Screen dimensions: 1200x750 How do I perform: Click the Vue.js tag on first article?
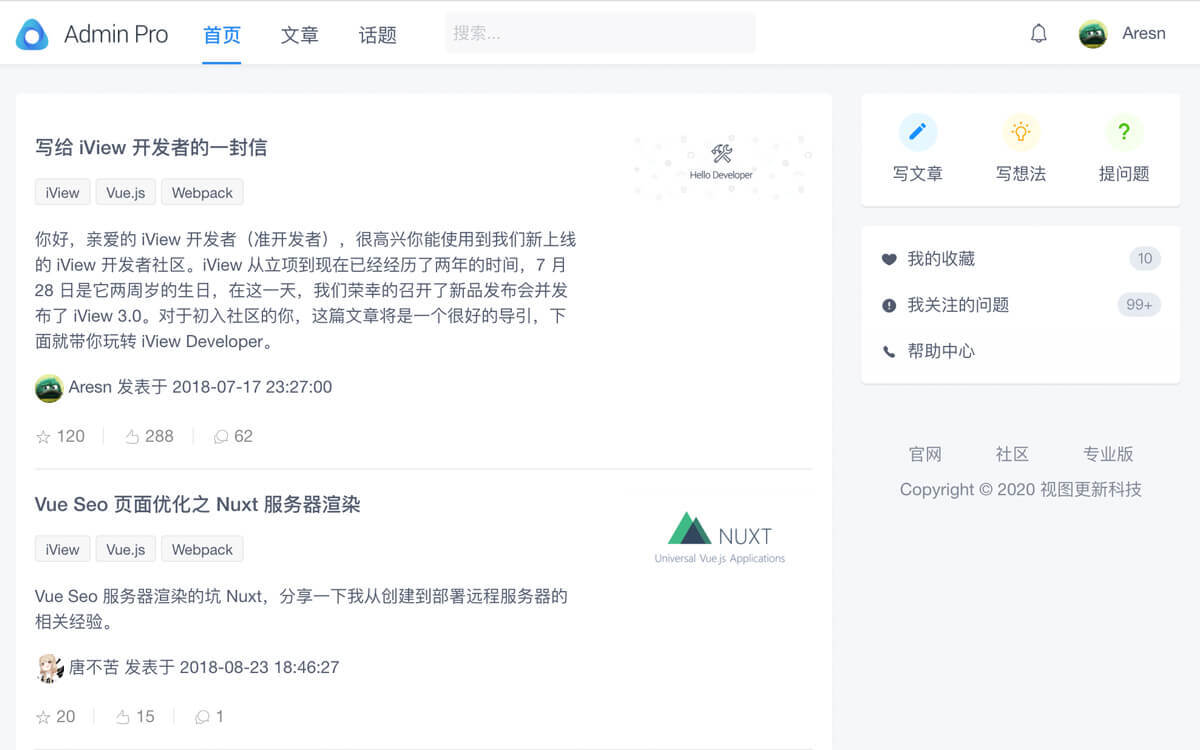tap(125, 192)
